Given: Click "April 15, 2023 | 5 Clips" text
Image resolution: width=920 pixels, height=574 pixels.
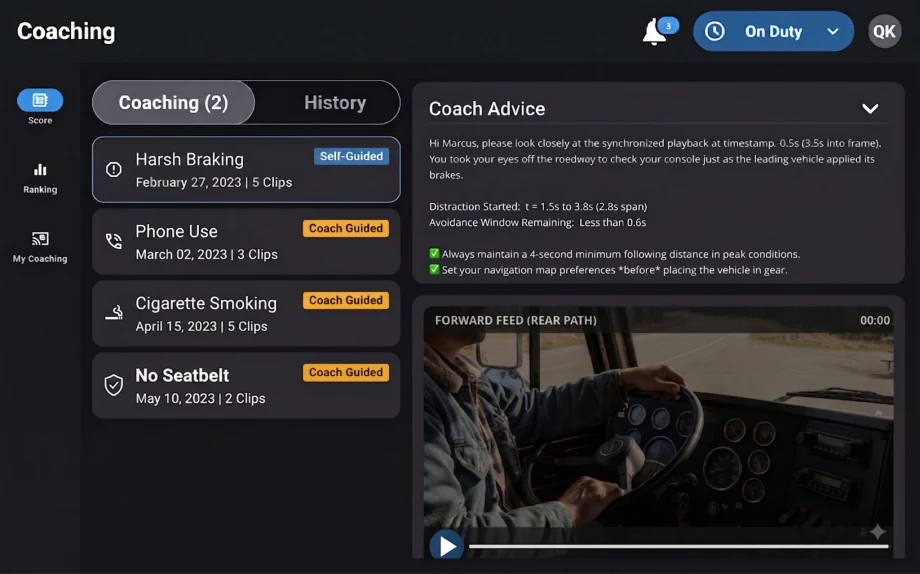Looking at the screenshot, I should (201, 326).
